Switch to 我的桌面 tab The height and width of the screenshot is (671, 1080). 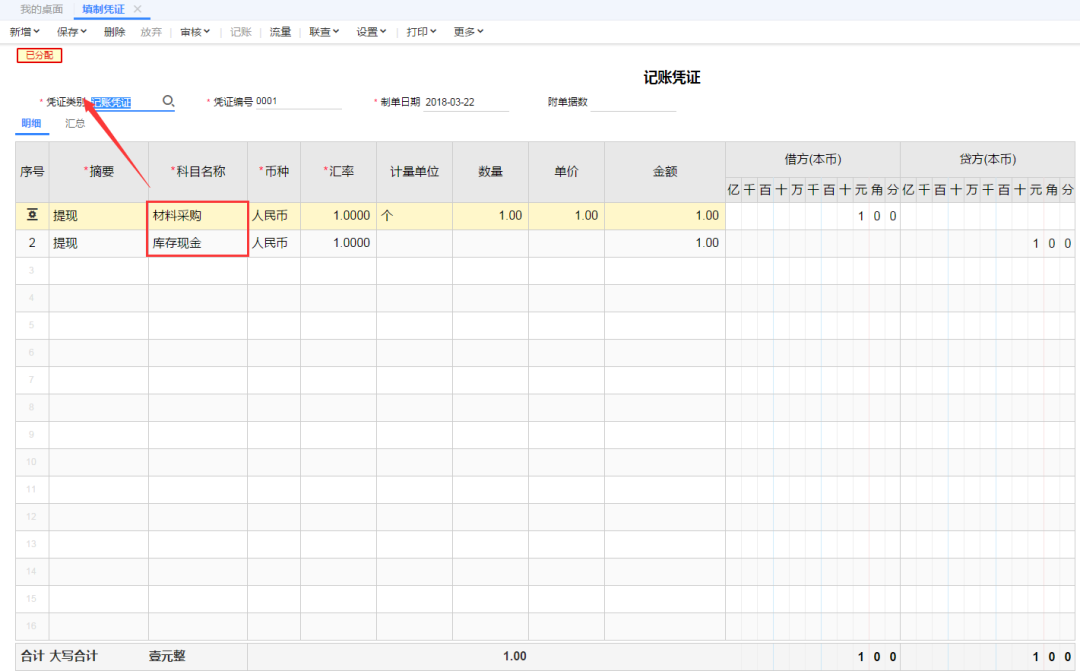click(41, 9)
